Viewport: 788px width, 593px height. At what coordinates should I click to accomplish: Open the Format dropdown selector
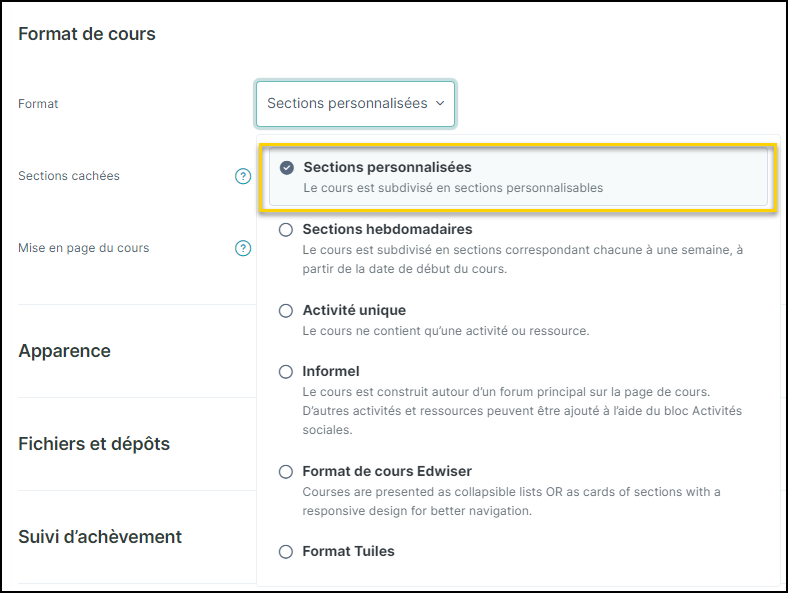pos(355,104)
